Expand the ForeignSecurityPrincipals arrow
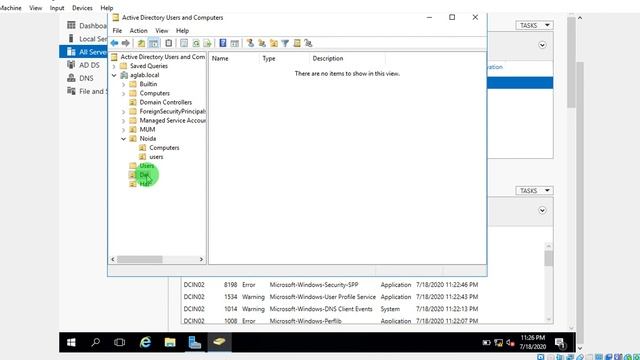The image size is (640, 360). (123, 111)
